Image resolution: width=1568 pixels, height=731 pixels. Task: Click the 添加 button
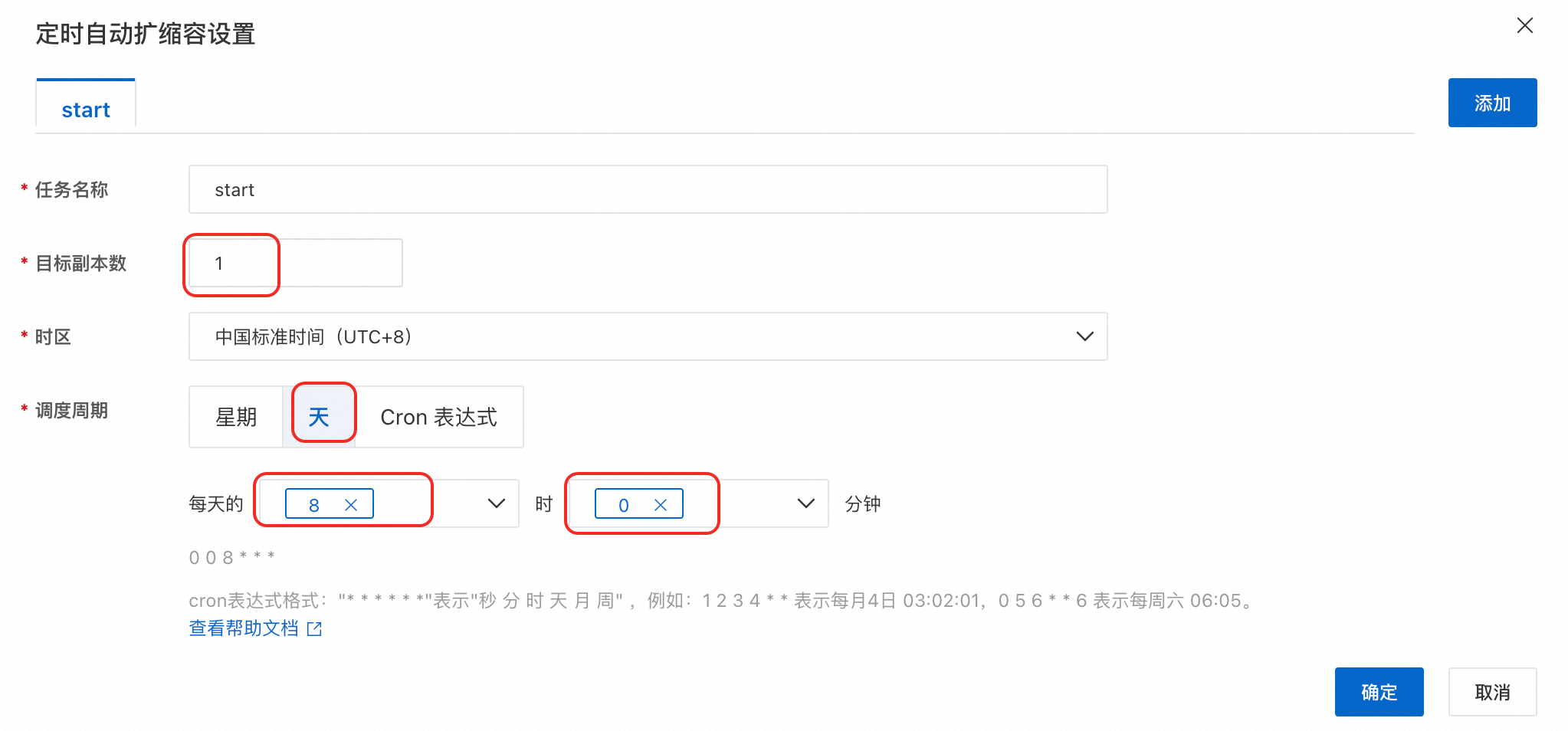coord(1491,103)
